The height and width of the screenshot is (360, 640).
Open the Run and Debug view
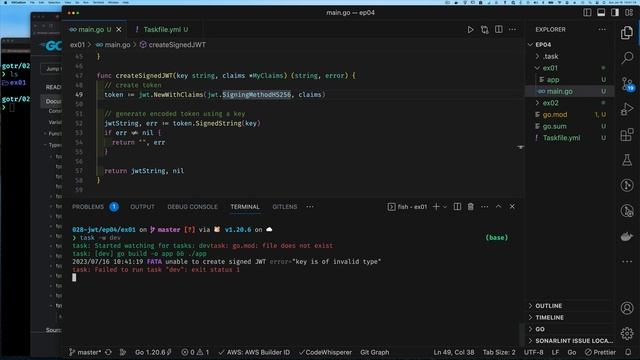(627, 109)
